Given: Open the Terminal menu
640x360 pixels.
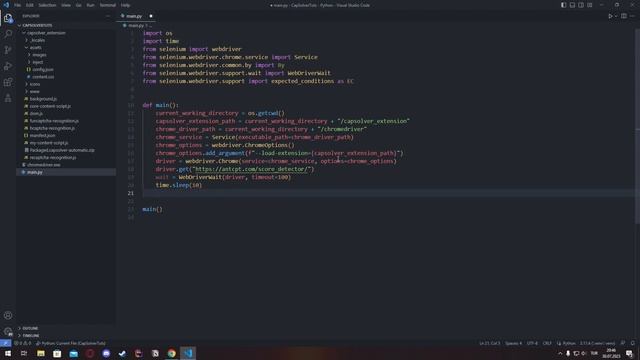Looking at the screenshot, I should (108, 5).
